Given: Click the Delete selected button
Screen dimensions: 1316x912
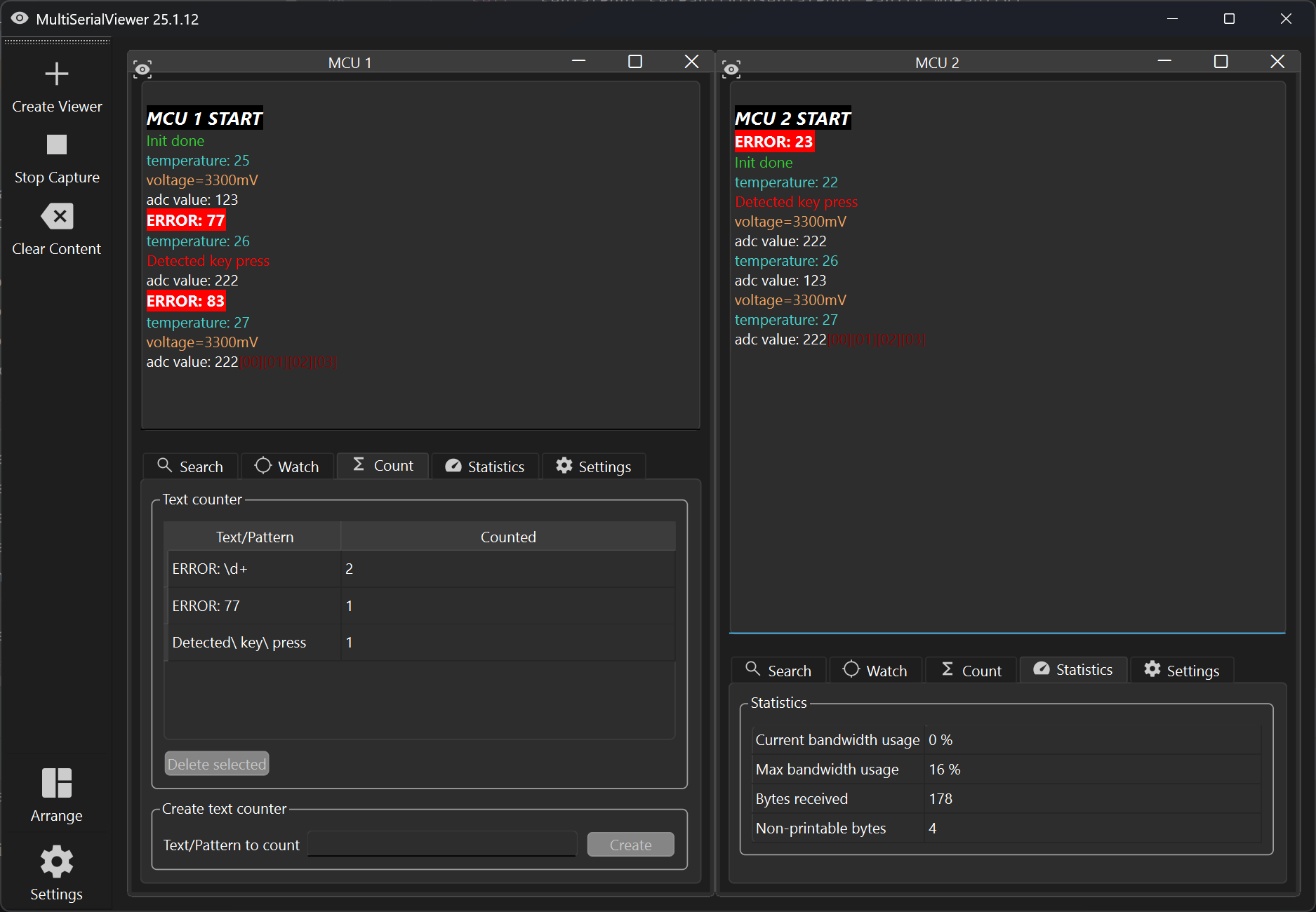Looking at the screenshot, I should [x=217, y=764].
